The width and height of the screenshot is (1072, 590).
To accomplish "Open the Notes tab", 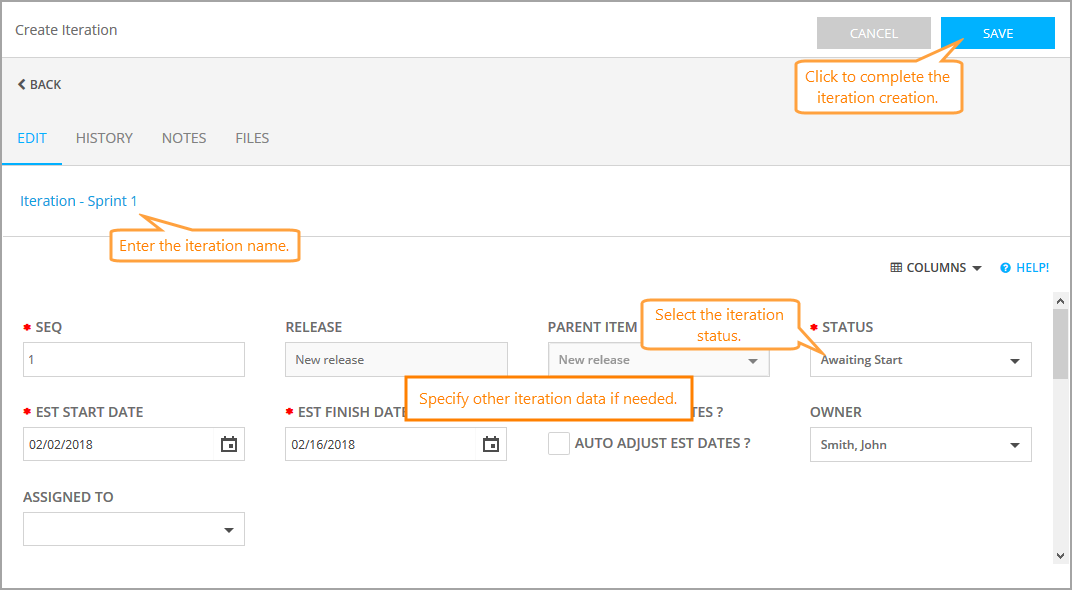I will click(x=184, y=138).
